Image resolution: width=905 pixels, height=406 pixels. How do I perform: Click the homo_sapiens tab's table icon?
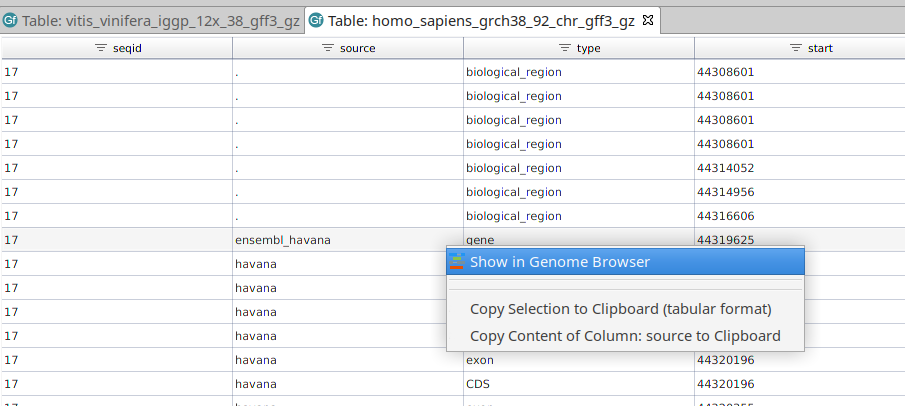(x=316, y=20)
